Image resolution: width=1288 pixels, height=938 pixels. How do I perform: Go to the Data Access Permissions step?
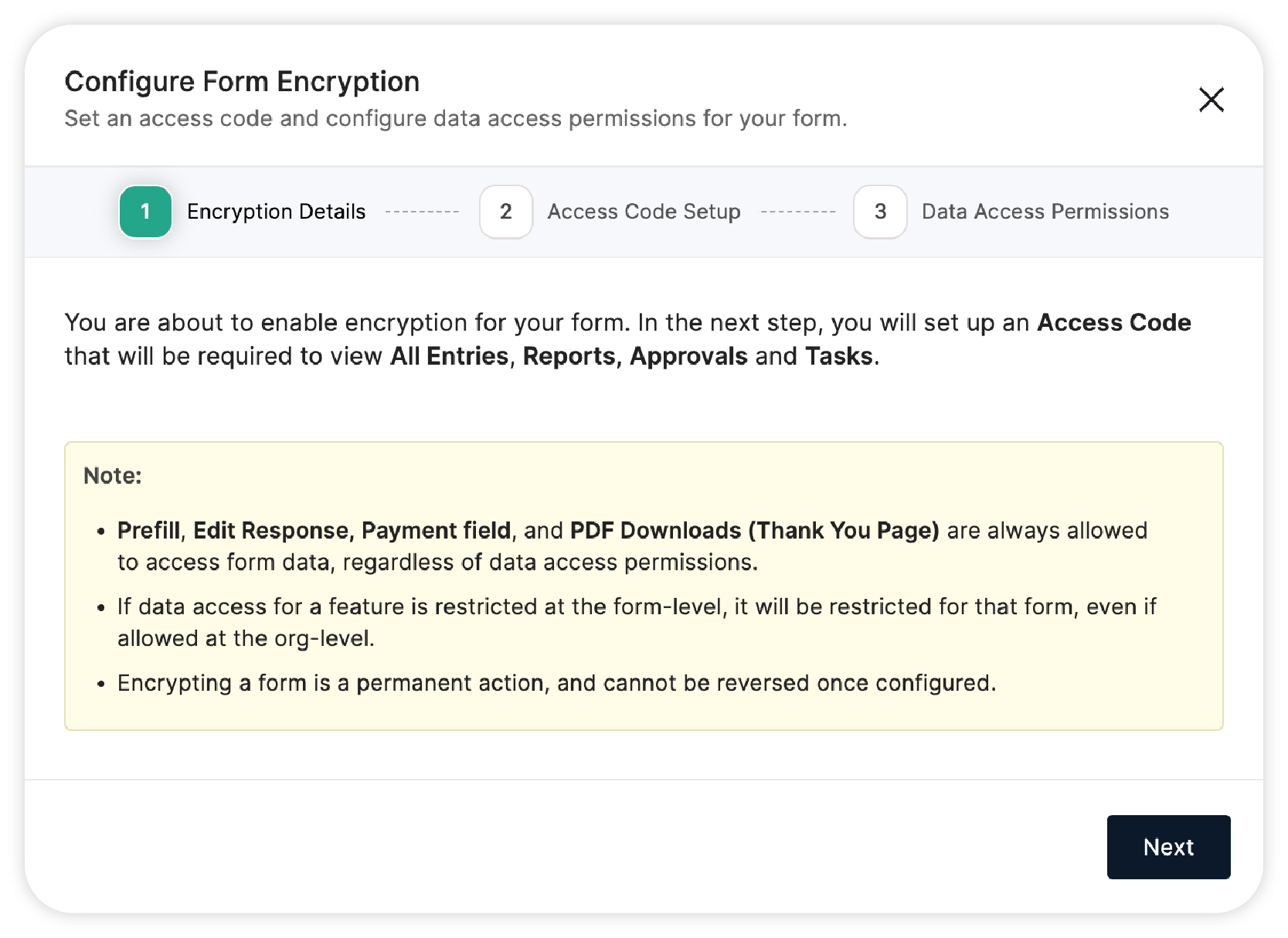[1045, 212]
